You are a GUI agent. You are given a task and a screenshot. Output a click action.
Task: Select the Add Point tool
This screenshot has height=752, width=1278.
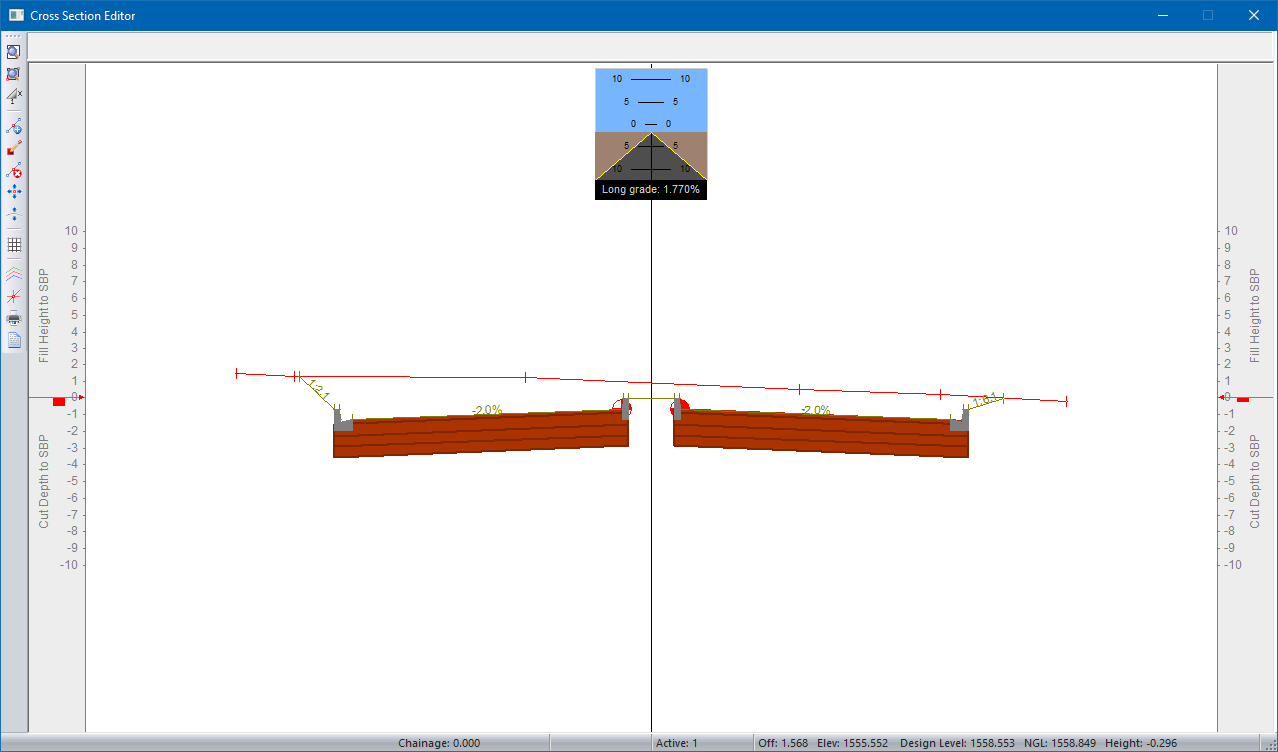(x=14, y=127)
